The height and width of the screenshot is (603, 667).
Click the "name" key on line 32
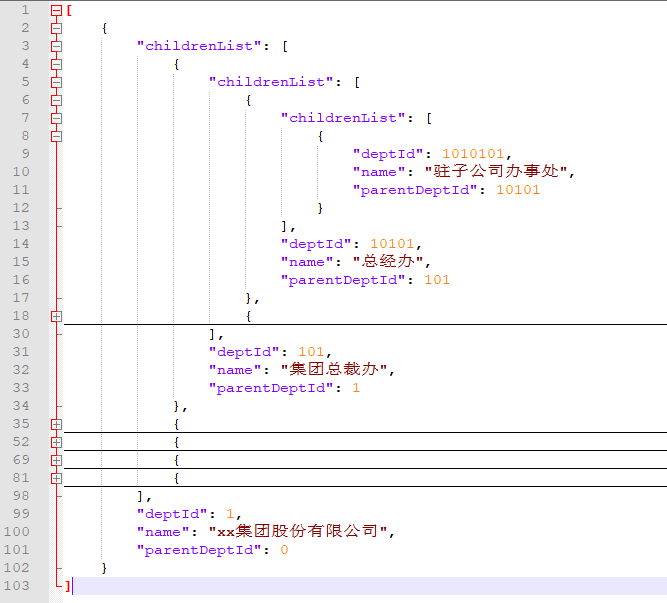click(235, 370)
